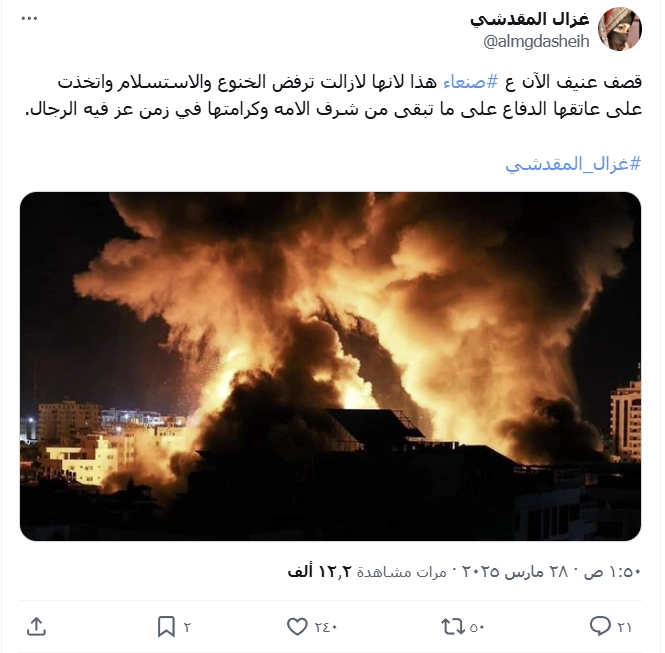The height and width of the screenshot is (653, 665).
Task: Bookmark this tweet with the bookmark icon
Action: pyautogui.click(x=166, y=626)
